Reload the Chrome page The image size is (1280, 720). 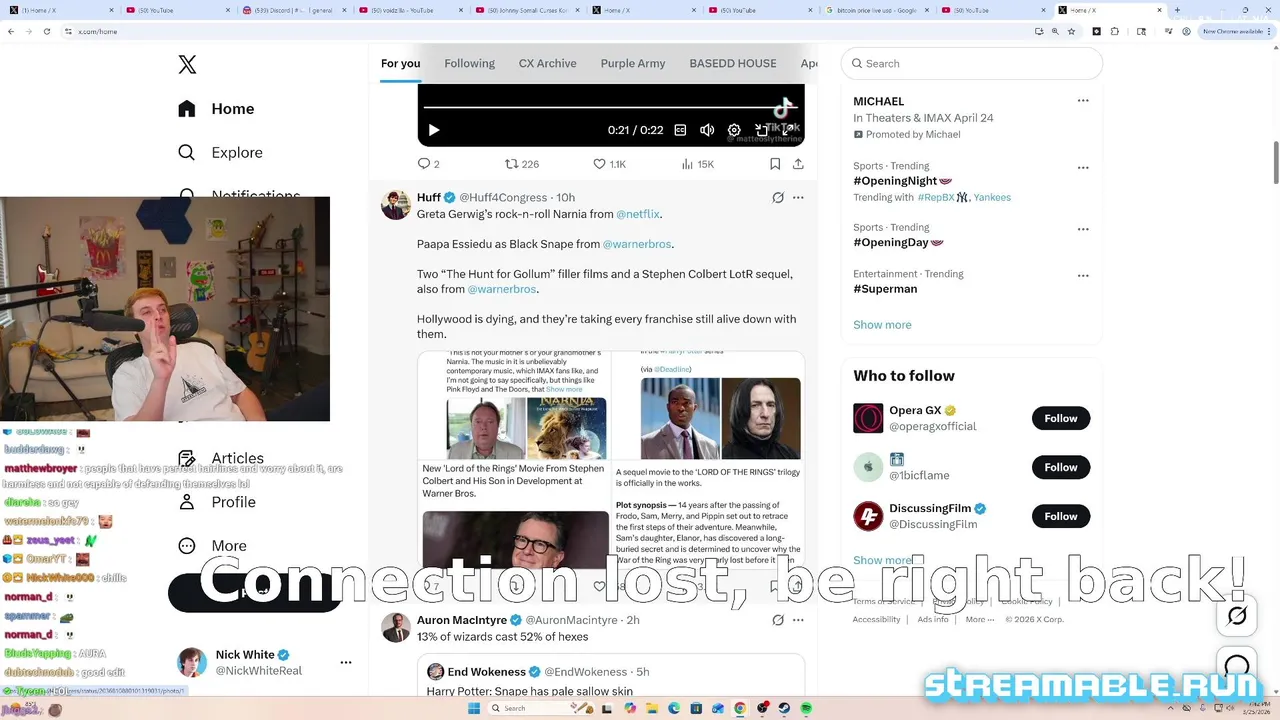pyautogui.click(x=45, y=31)
